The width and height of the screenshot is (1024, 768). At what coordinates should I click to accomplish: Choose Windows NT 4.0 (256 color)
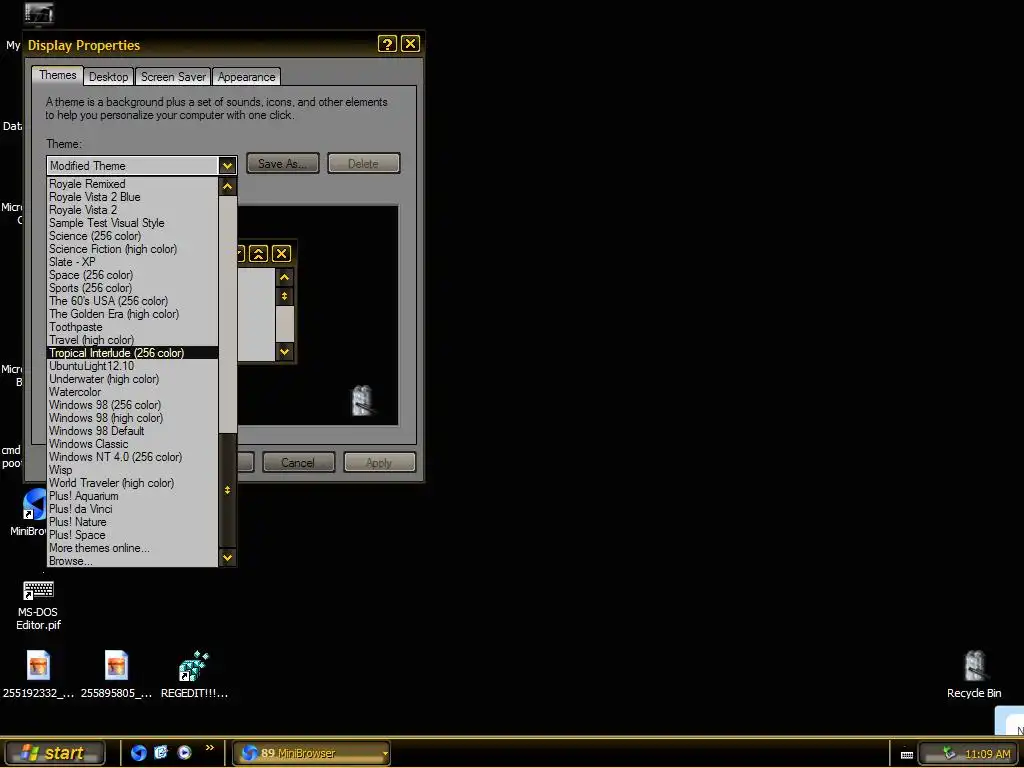click(133, 457)
